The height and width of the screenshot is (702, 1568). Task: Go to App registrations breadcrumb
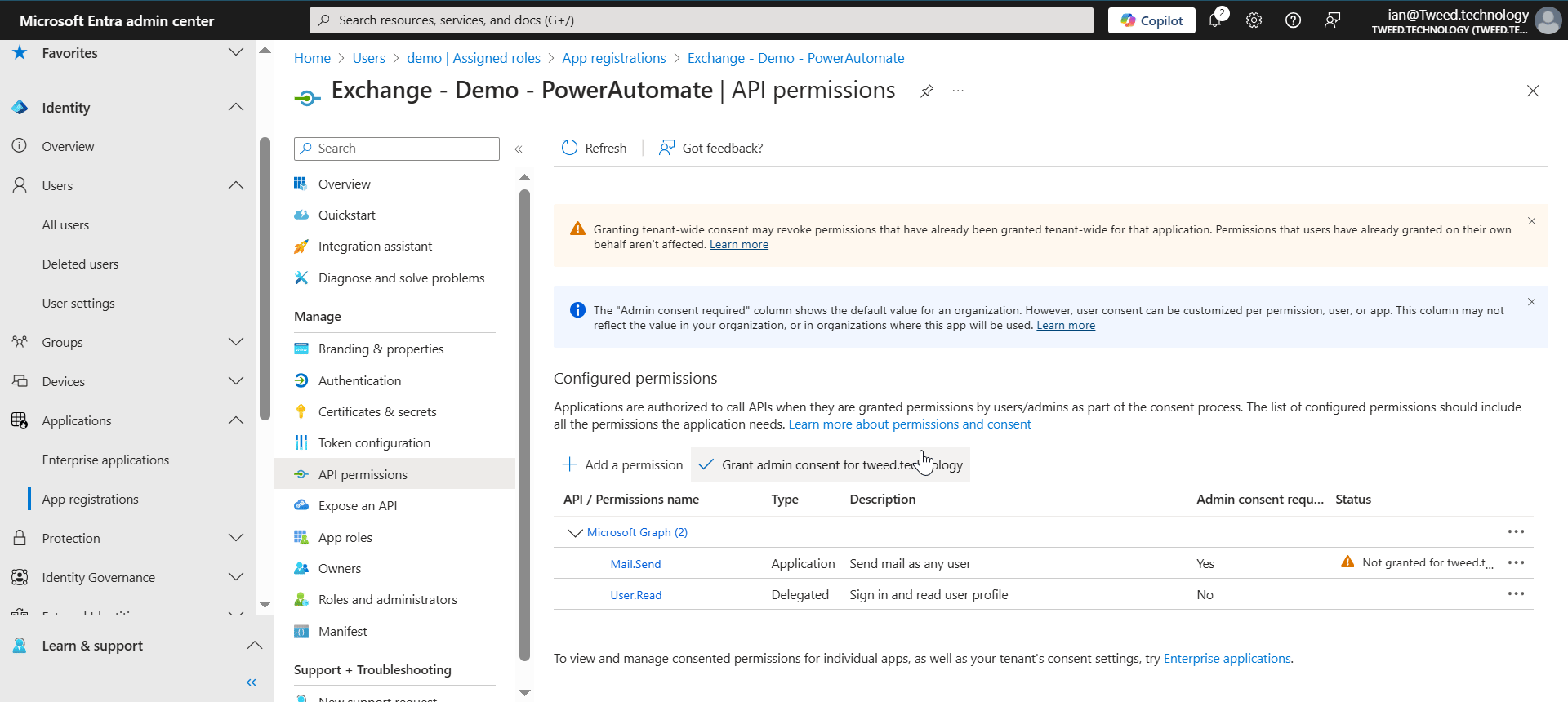click(614, 58)
